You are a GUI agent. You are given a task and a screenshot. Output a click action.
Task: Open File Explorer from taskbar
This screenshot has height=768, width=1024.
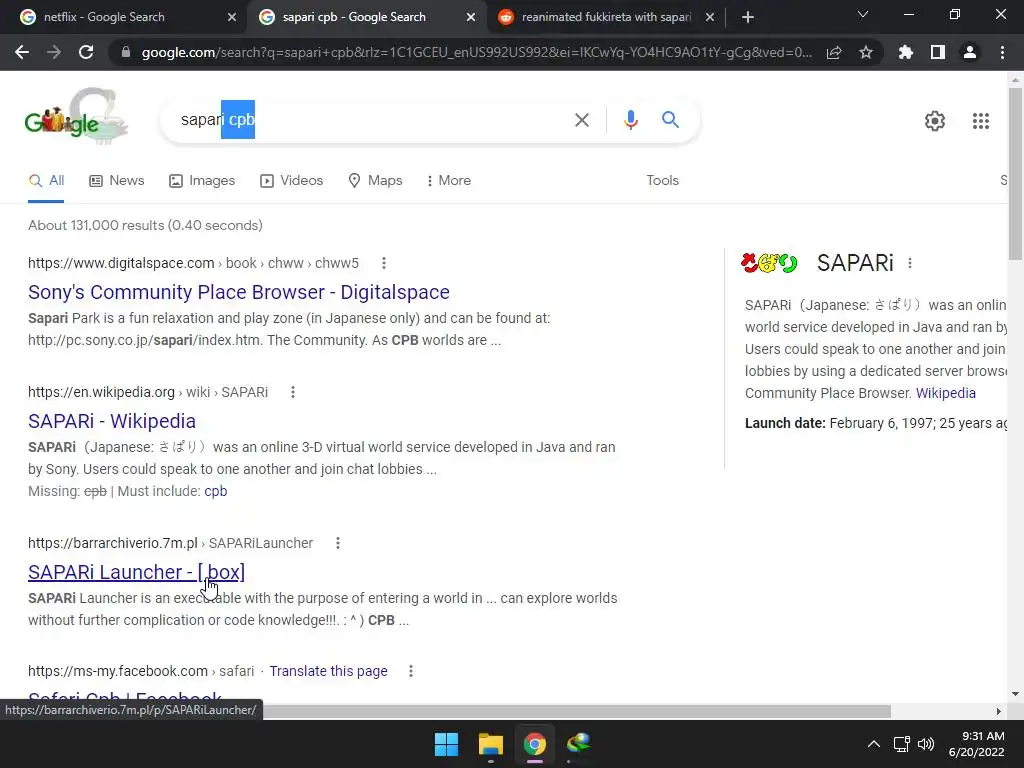tap(490, 744)
